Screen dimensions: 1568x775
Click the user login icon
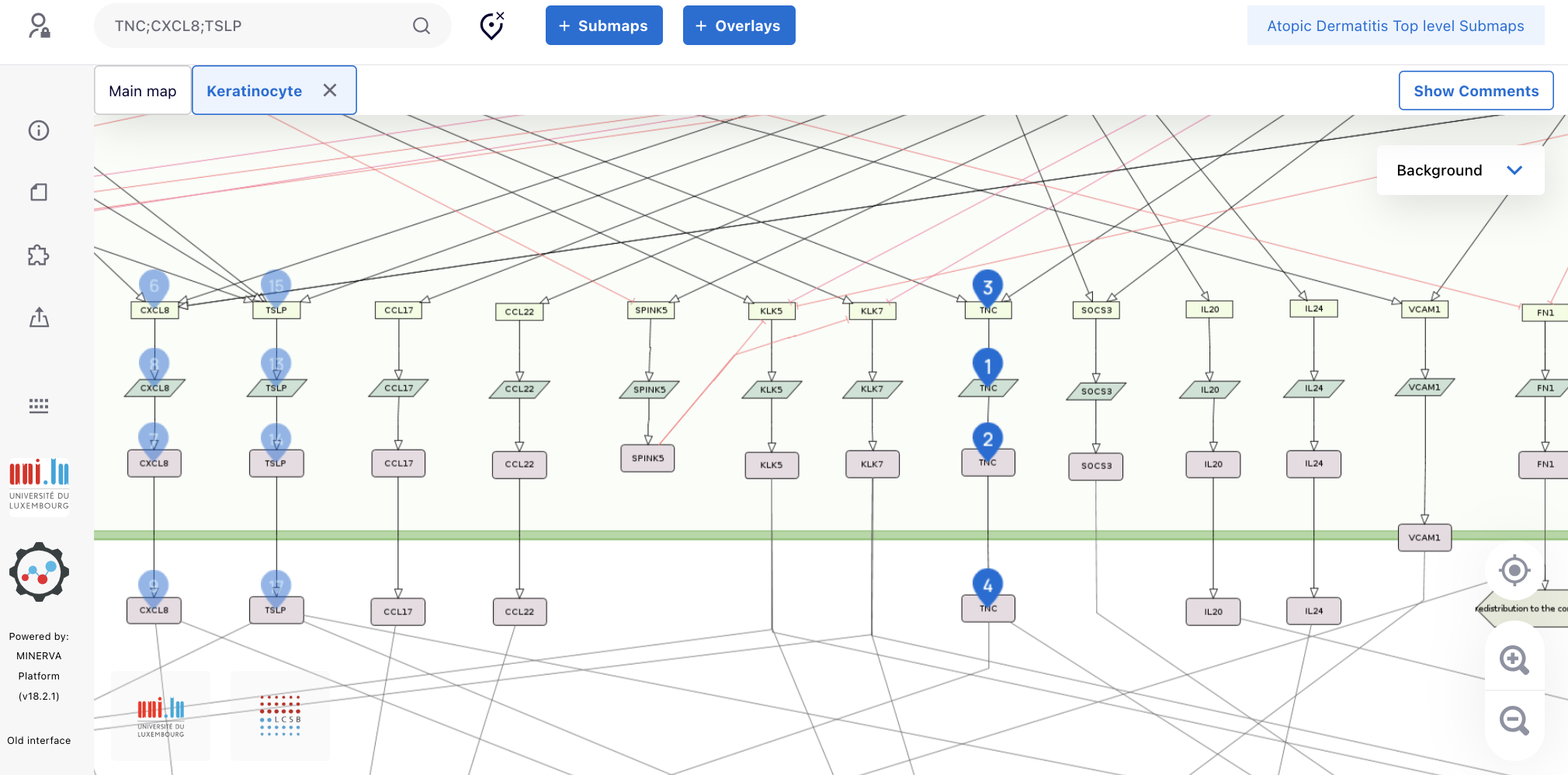[39, 26]
